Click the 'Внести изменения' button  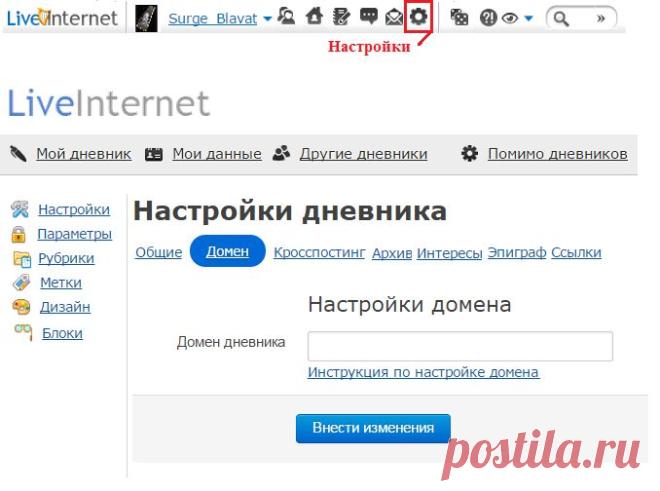373,428
